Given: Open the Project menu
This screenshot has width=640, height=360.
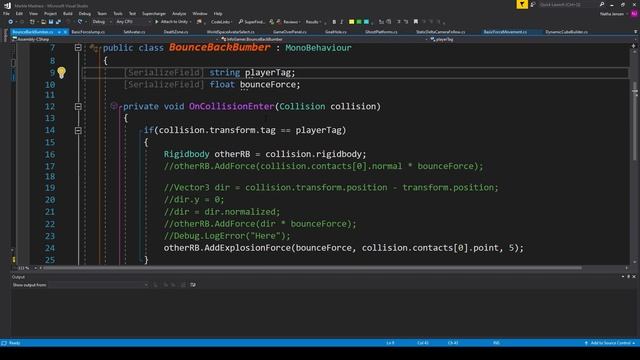Looking at the screenshot, I should click(50, 13).
